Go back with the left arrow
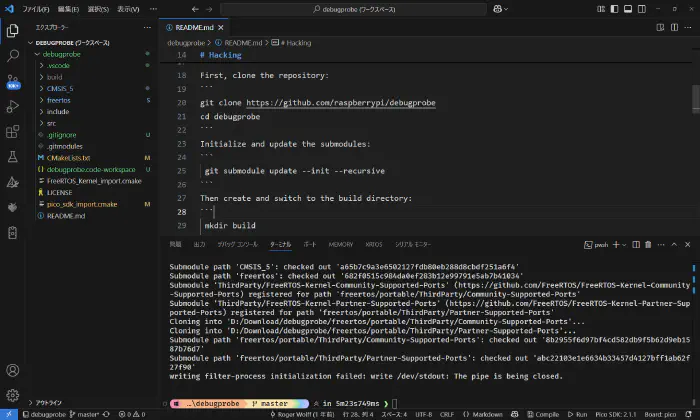Viewport: 700px width, 420px height. [x=195, y=9]
